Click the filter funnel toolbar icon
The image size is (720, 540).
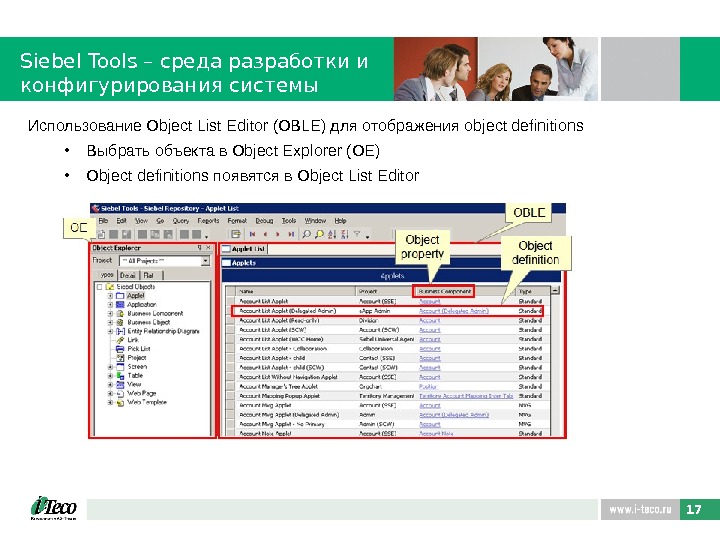[x=357, y=234]
